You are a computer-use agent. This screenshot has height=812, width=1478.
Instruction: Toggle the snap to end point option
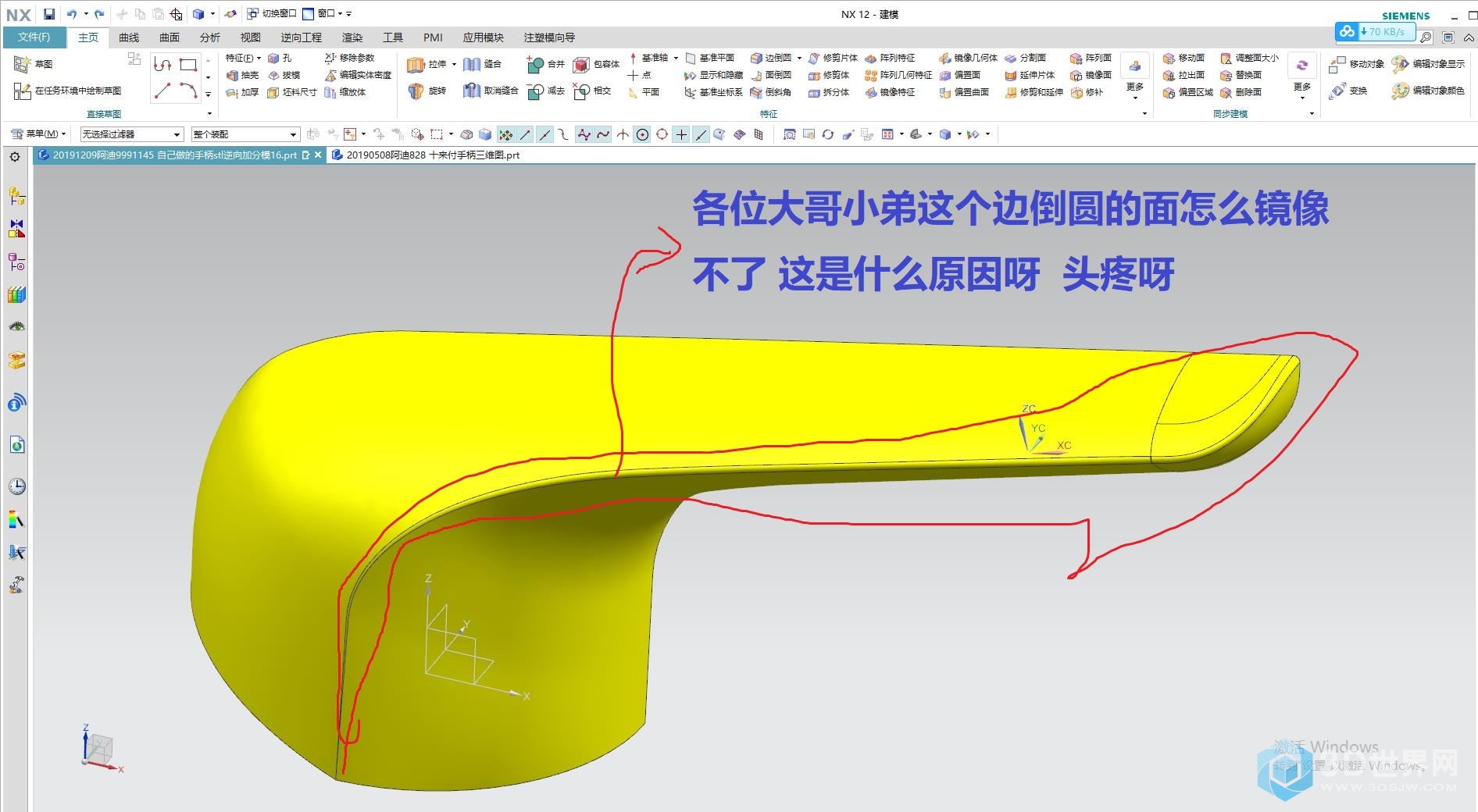526,134
